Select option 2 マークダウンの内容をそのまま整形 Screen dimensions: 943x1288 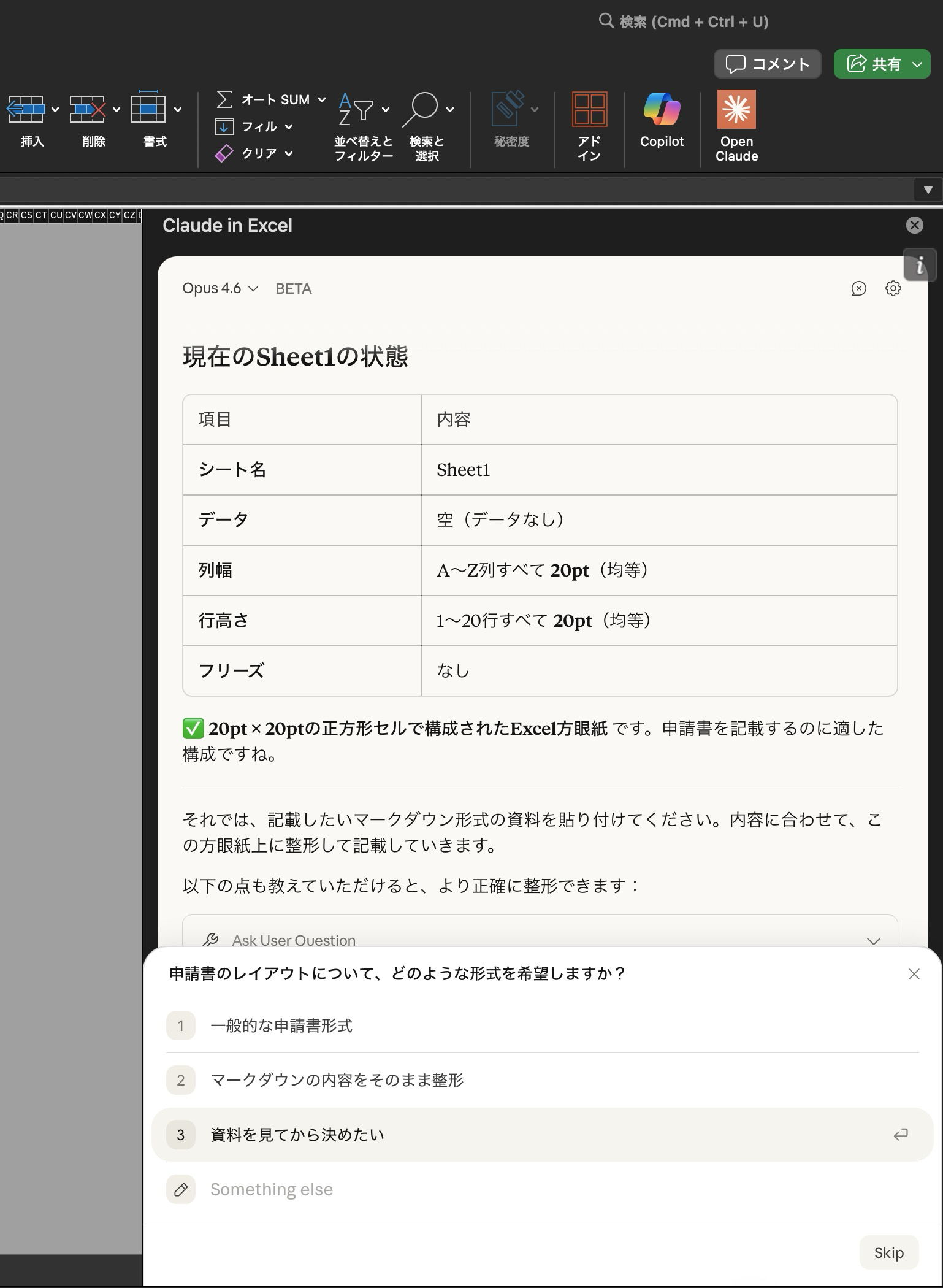click(x=542, y=1080)
